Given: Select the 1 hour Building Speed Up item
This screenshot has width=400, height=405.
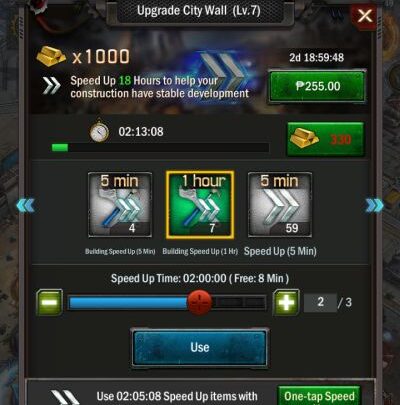Looking at the screenshot, I should (x=200, y=205).
